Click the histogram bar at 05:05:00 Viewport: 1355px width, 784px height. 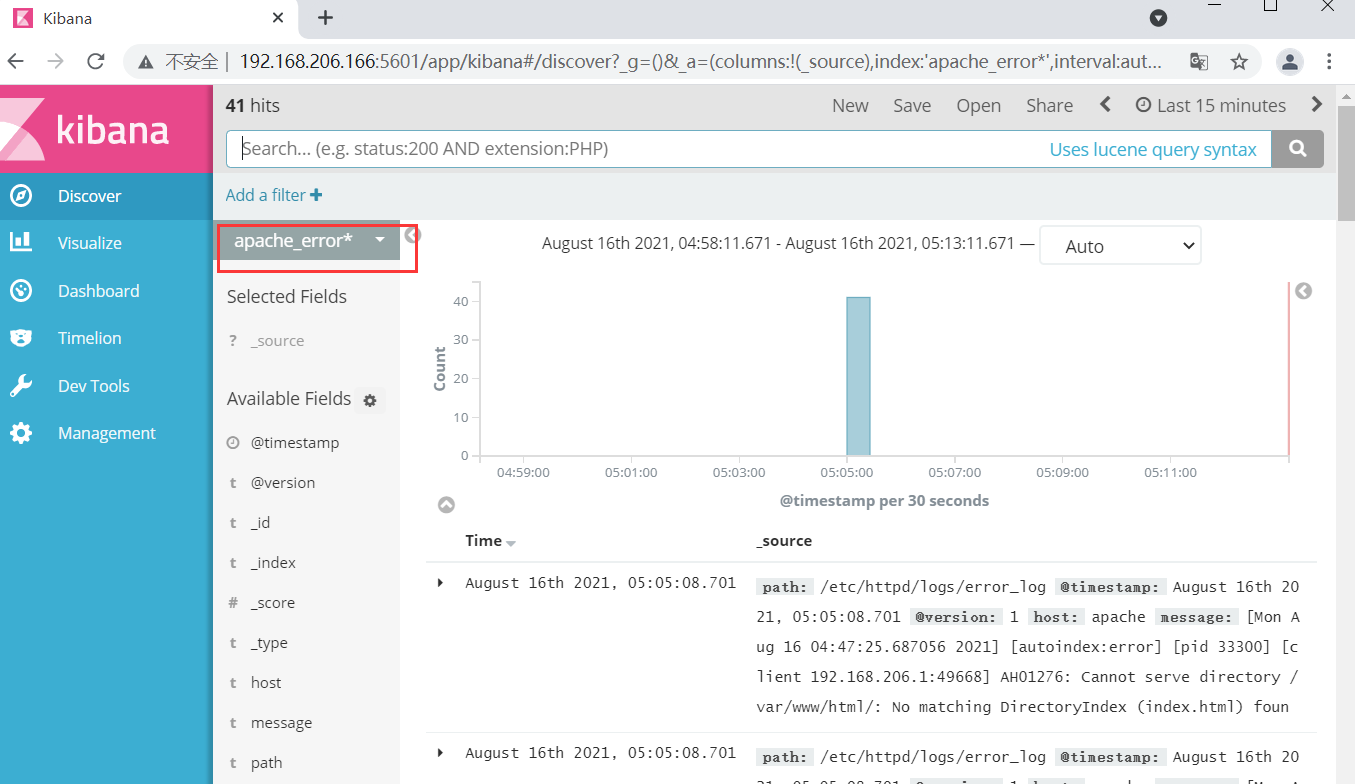[858, 376]
